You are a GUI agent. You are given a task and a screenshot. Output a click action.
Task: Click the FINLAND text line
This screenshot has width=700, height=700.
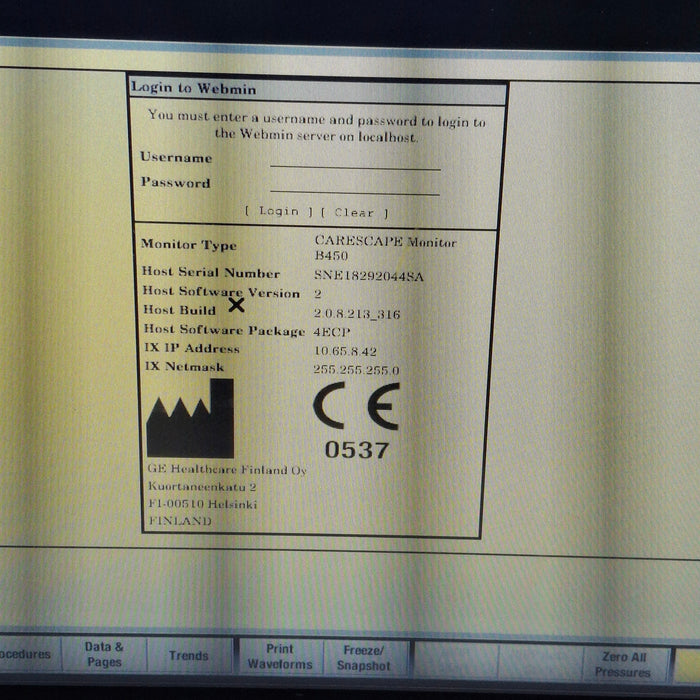pyautogui.click(x=180, y=521)
